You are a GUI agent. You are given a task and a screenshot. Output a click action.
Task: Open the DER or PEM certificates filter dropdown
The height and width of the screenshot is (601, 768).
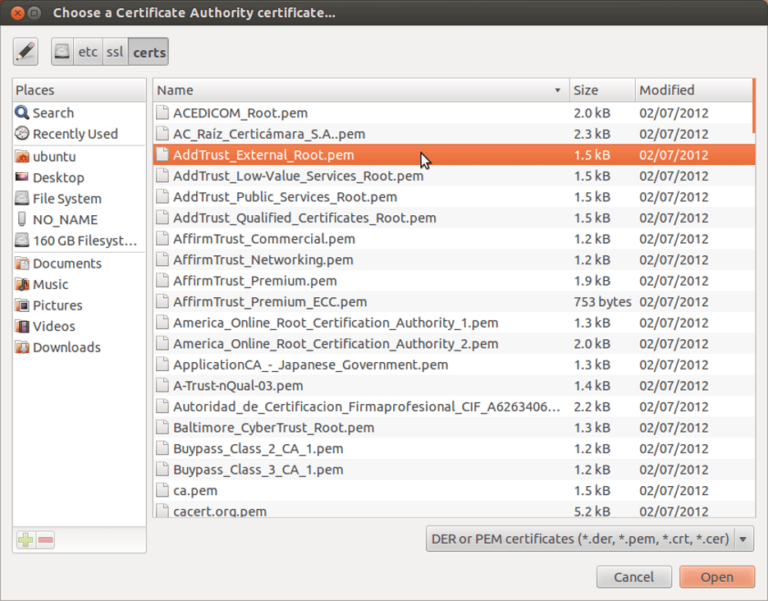589,539
